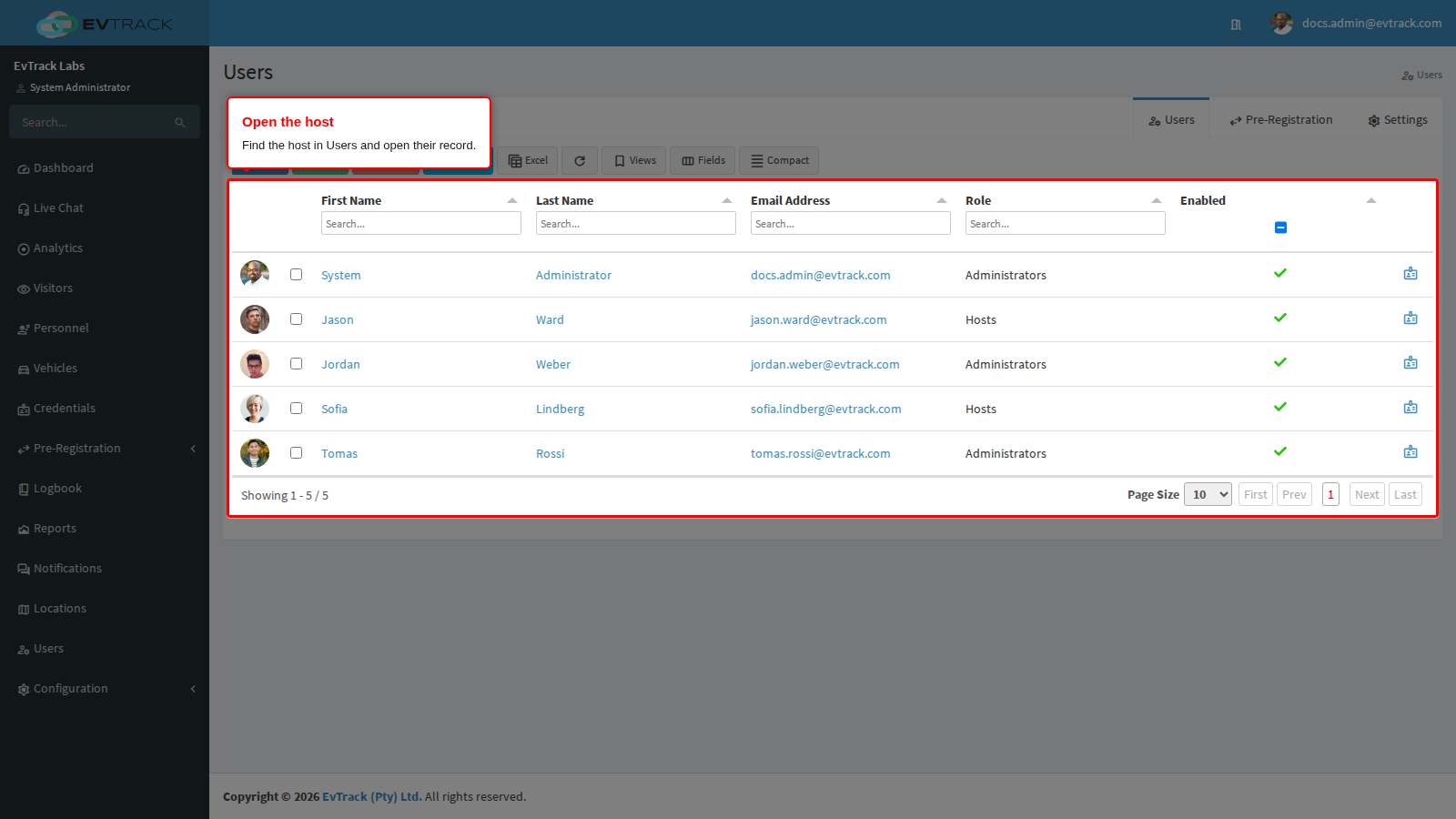This screenshot has height=819, width=1456.
Task: Click the Role search field
Action: pos(1066,223)
